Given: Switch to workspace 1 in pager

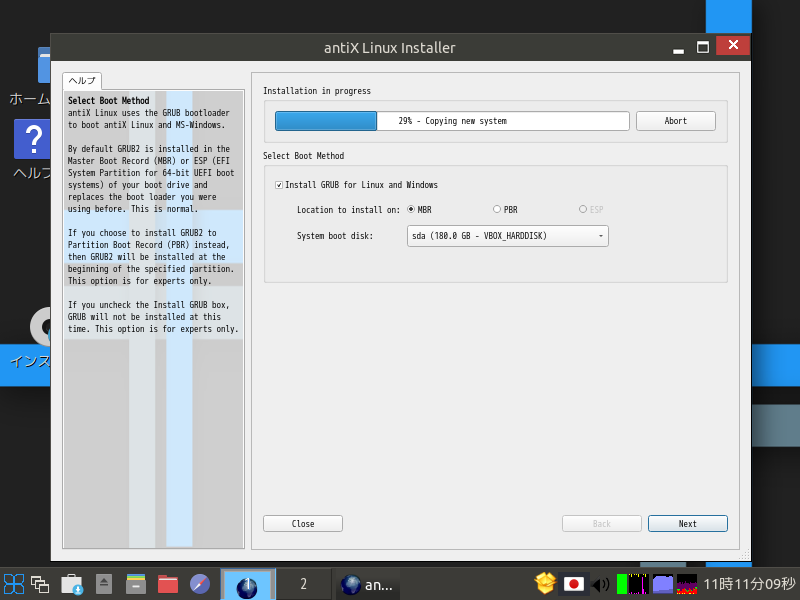Looking at the screenshot, I should 248,584.
